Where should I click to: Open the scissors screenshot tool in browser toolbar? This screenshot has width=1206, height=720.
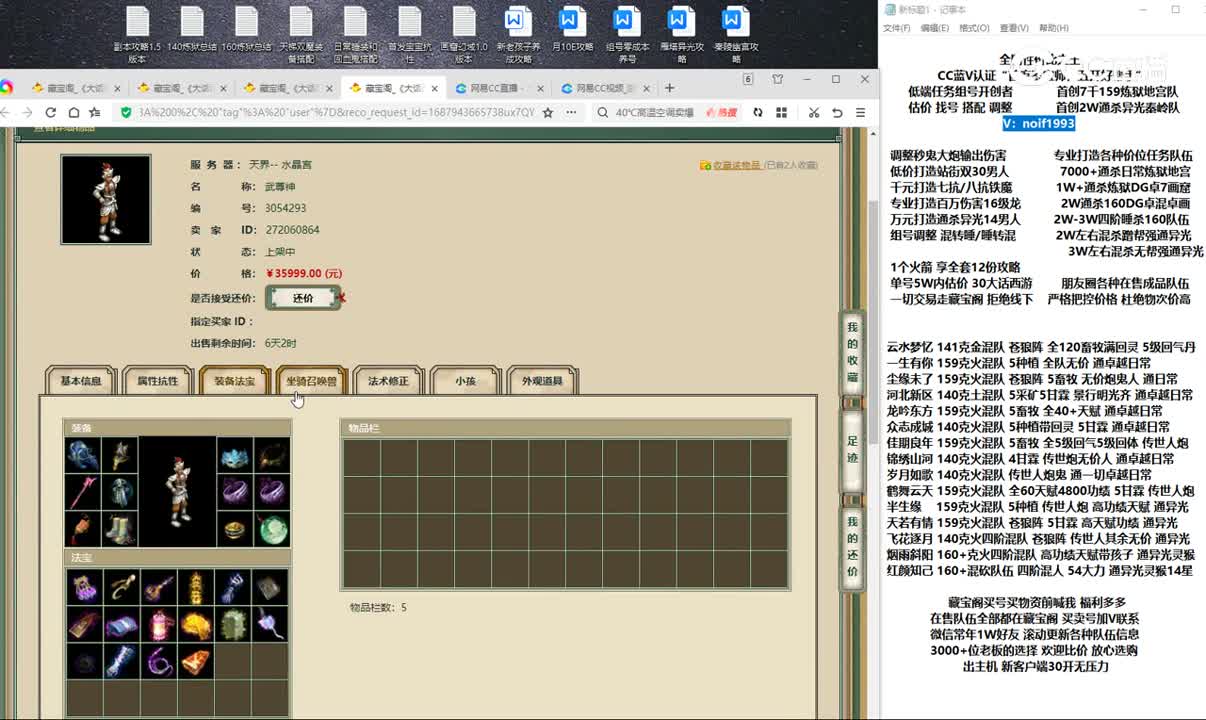814,113
